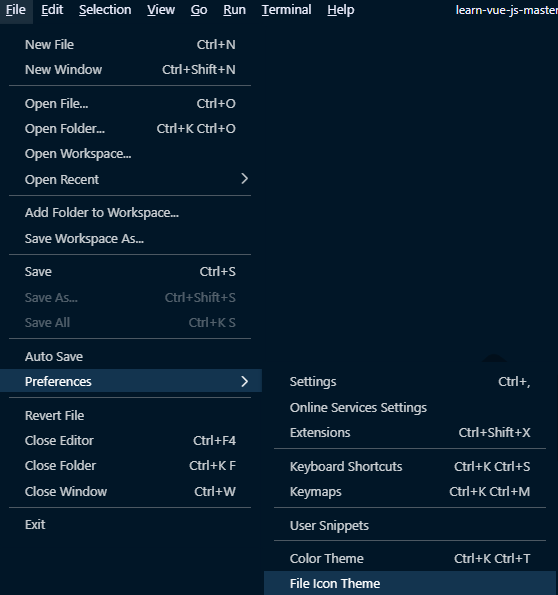The image size is (558, 595).
Task: Open the Go menu
Action: pyautogui.click(x=199, y=10)
